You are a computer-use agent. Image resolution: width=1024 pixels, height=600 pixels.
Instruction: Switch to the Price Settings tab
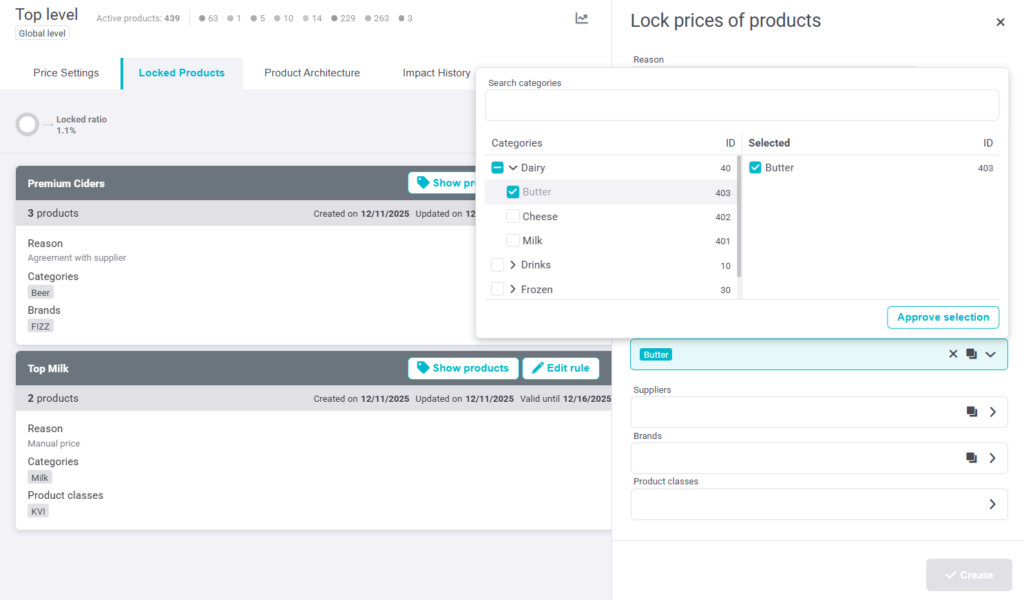pos(66,73)
